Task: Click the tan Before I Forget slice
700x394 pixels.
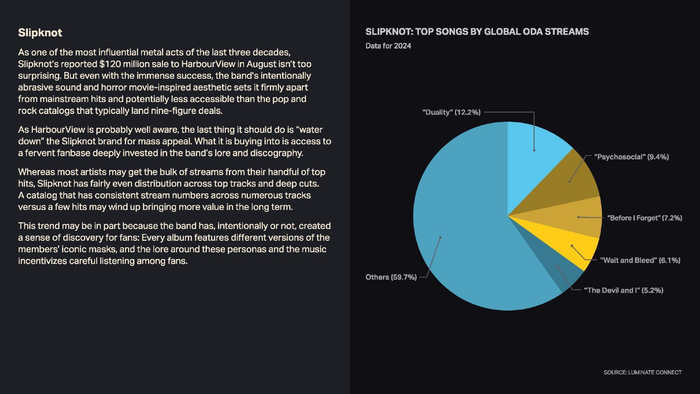Action: [574, 217]
